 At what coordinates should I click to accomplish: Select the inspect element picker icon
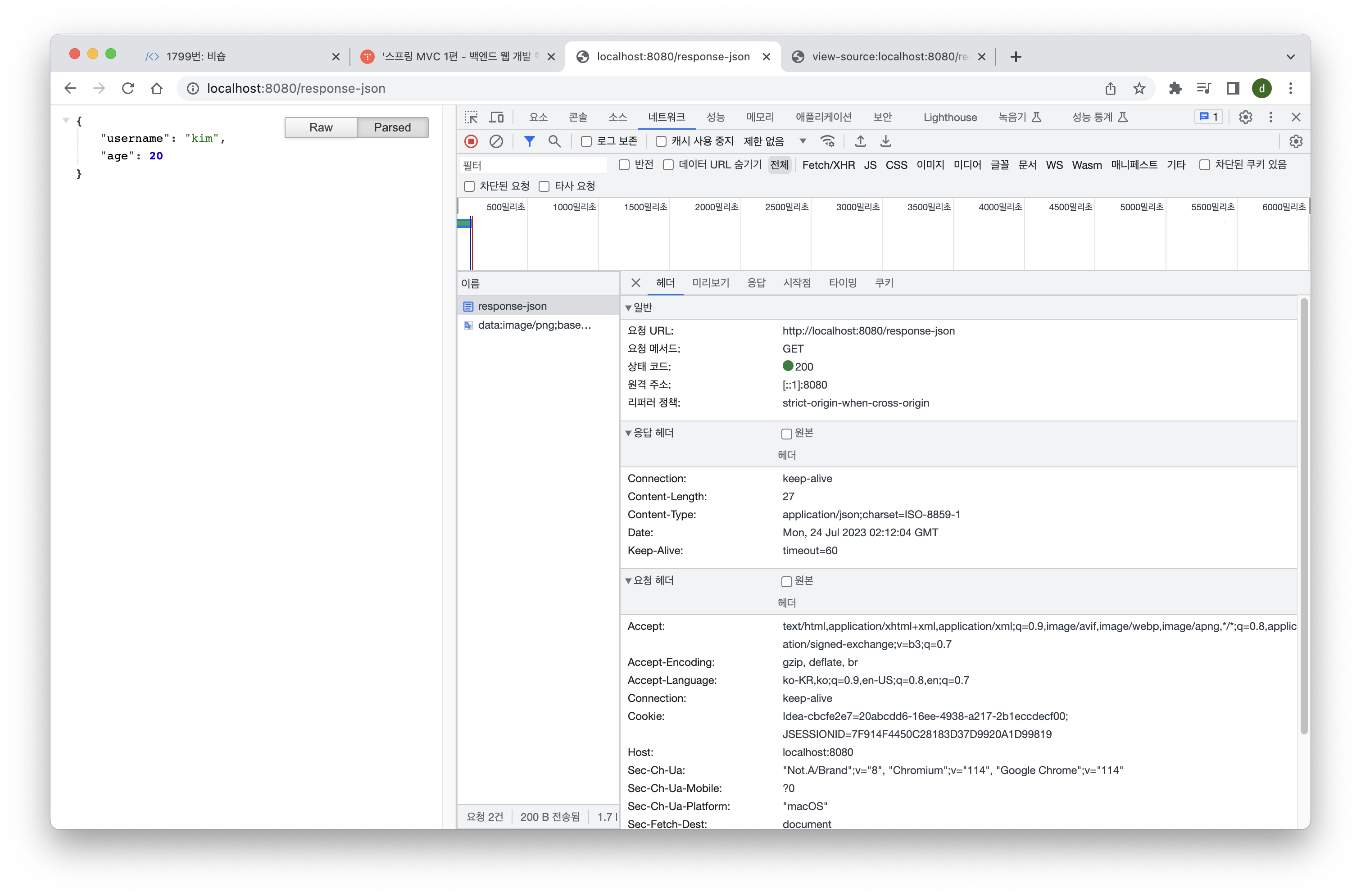coord(471,117)
